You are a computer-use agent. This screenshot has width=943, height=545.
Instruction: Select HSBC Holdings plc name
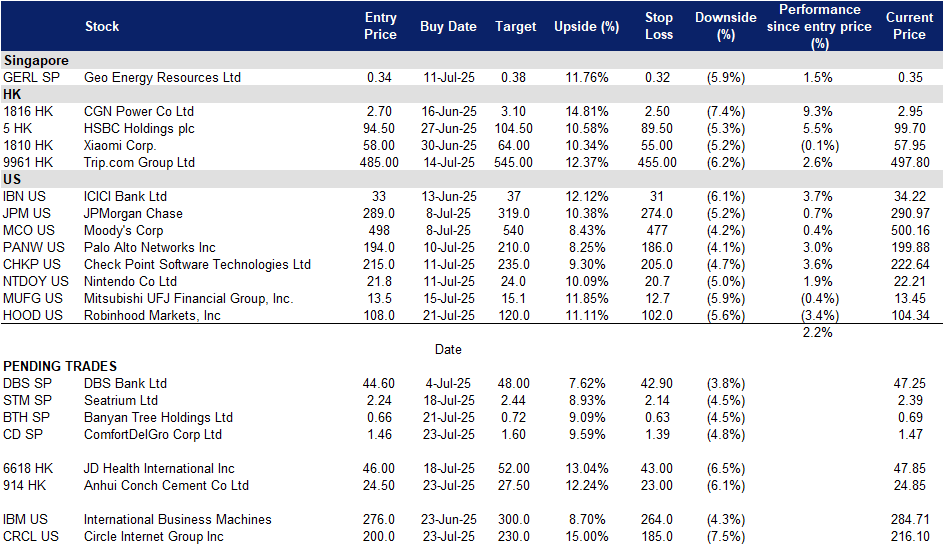coord(140,129)
